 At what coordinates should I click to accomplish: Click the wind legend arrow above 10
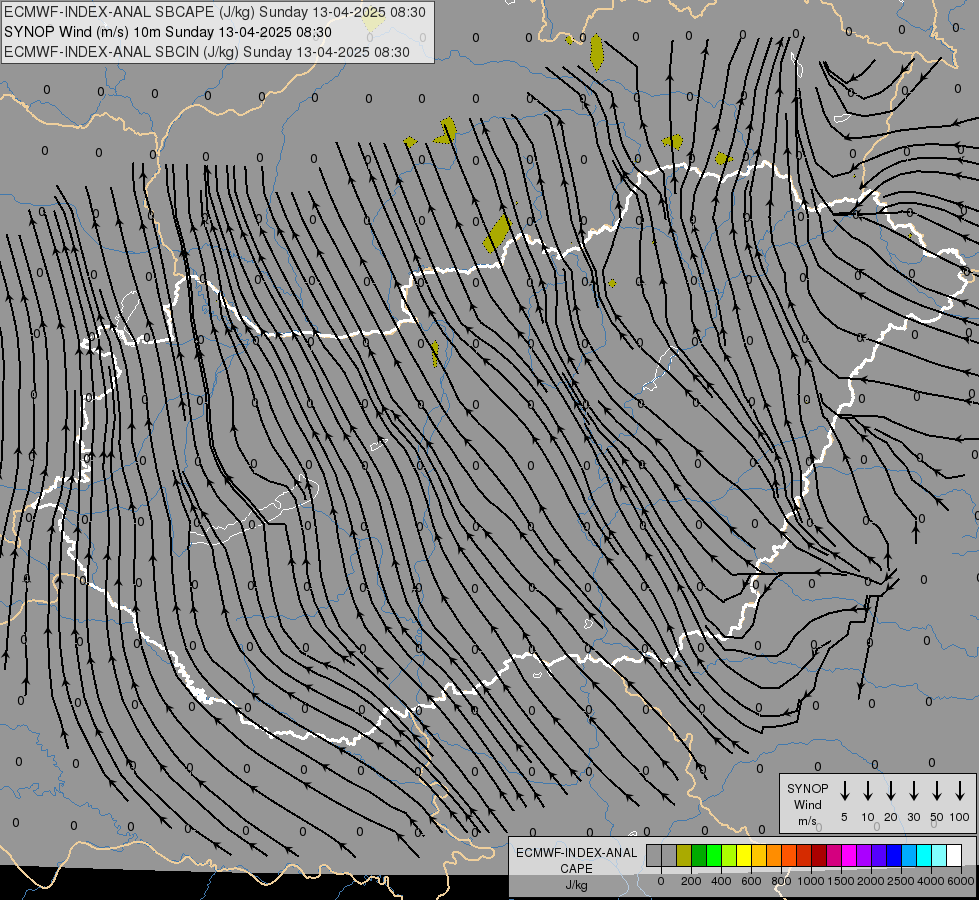point(868,791)
